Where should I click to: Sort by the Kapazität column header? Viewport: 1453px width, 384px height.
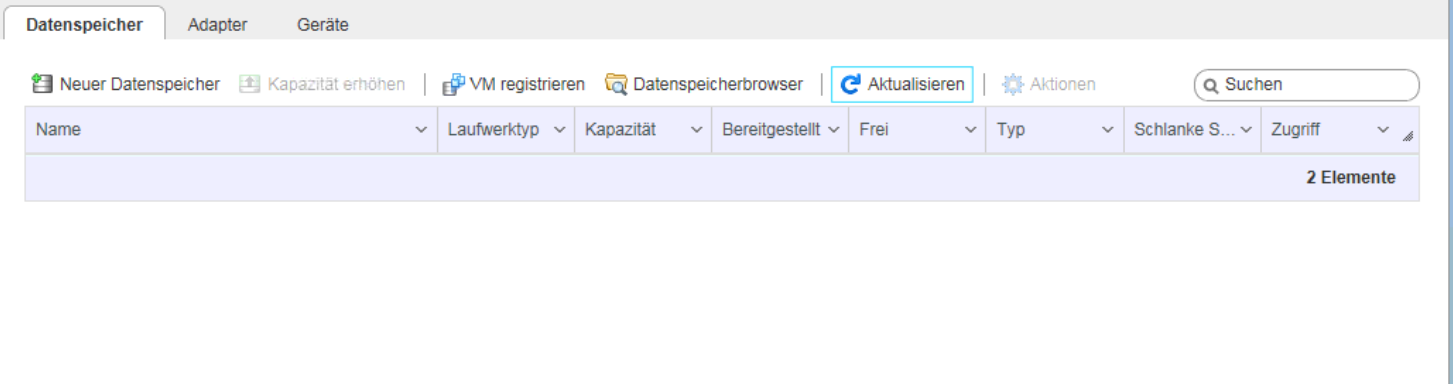(620, 130)
